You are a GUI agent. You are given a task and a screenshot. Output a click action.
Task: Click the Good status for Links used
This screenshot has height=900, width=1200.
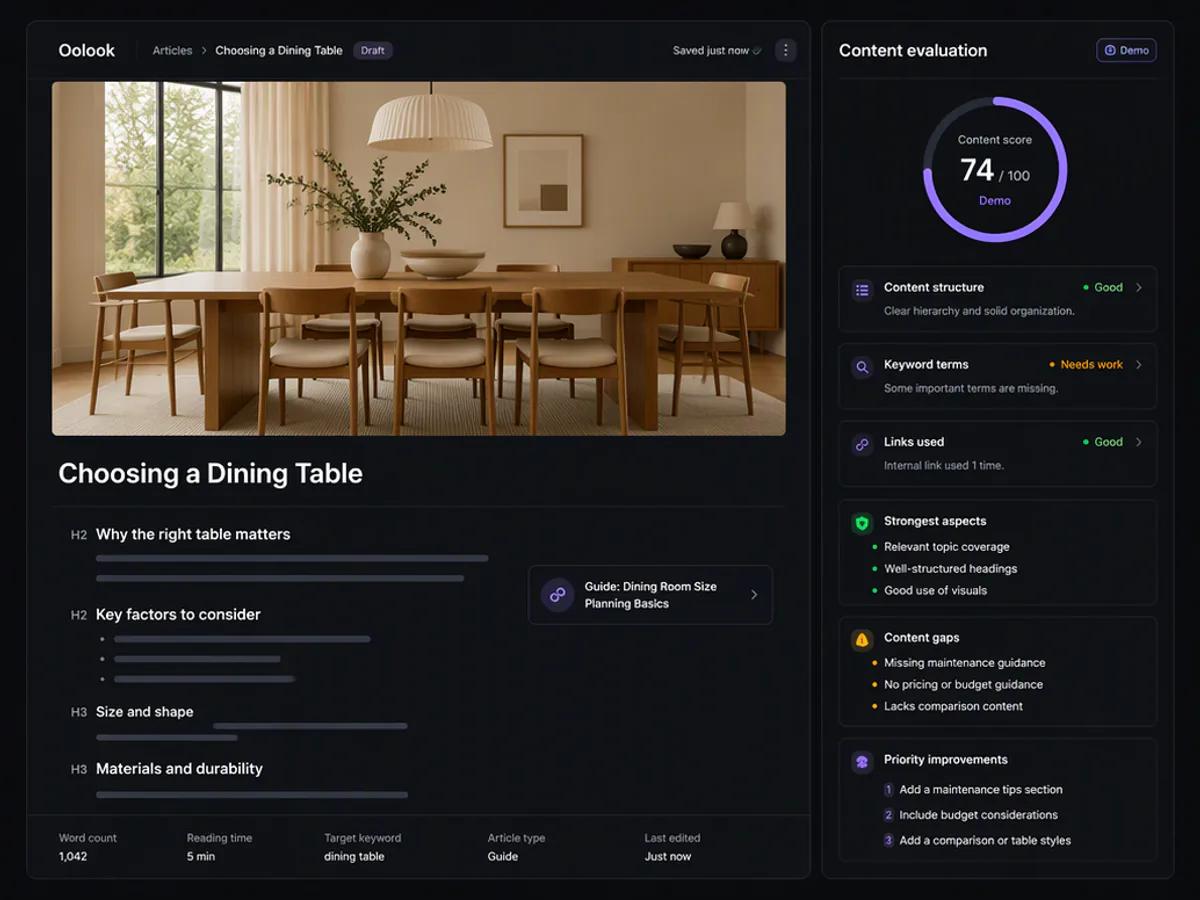point(1103,442)
